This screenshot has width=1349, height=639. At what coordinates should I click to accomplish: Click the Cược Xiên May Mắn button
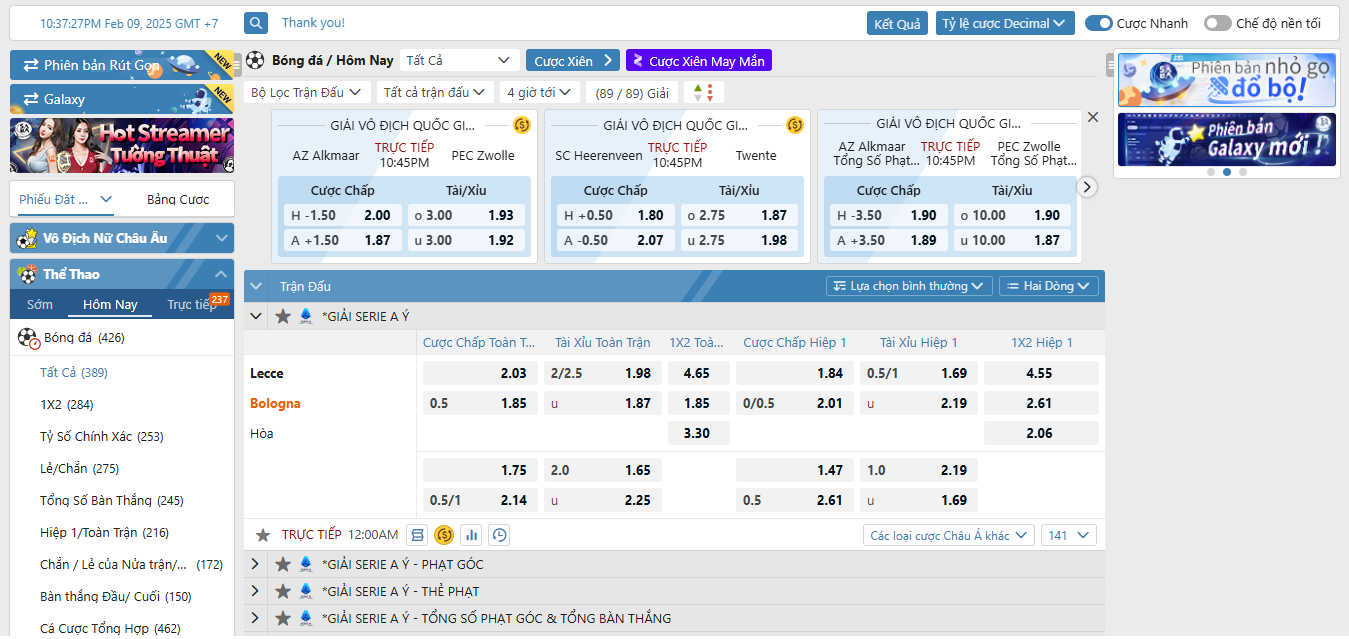(x=698, y=61)
